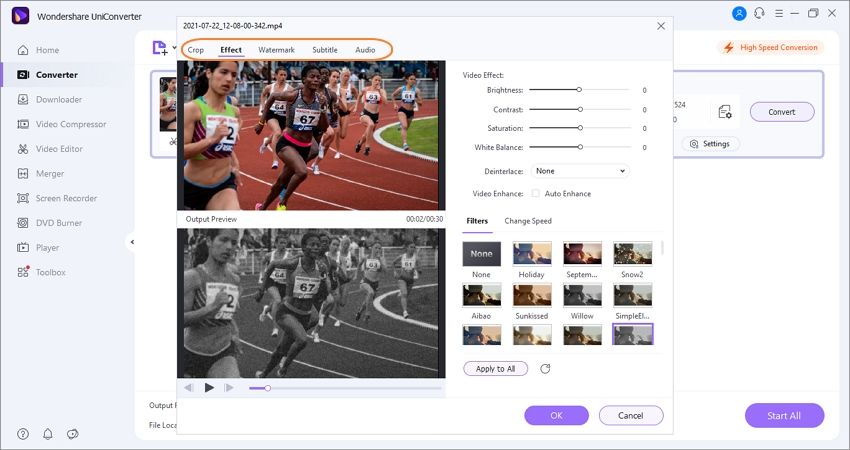Apply the Snow2 filter
Screen dimensions: 850x450
coord(633,254)
